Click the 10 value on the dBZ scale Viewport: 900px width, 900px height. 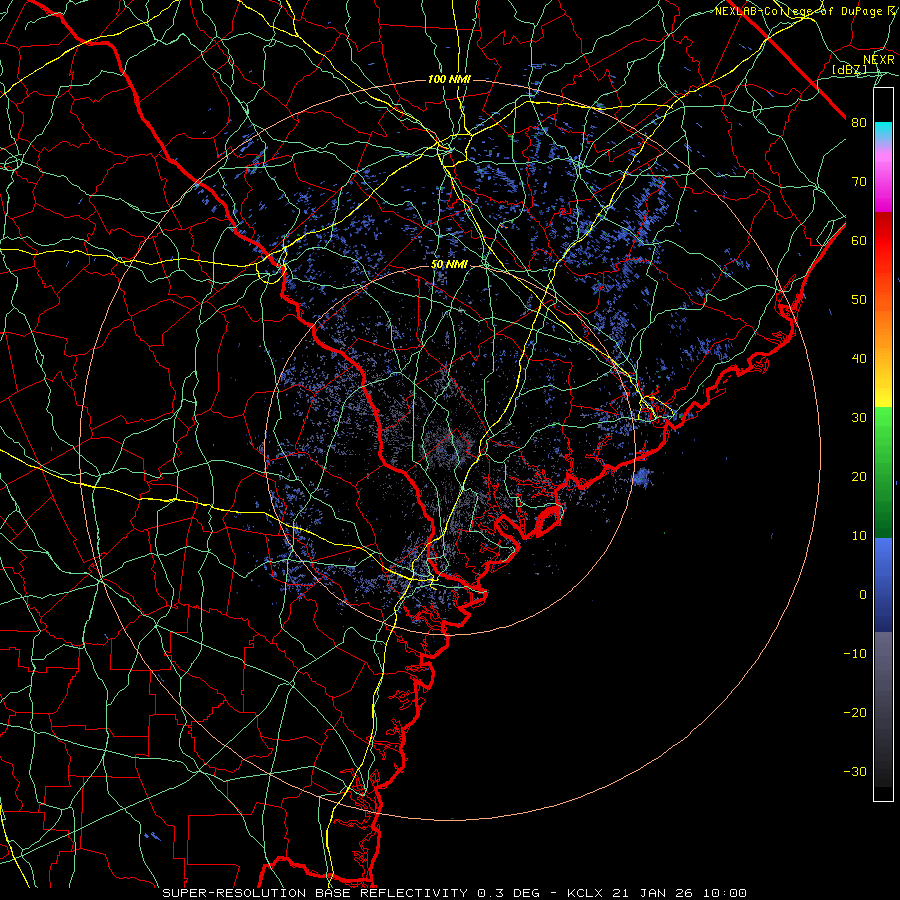point(859,536)
